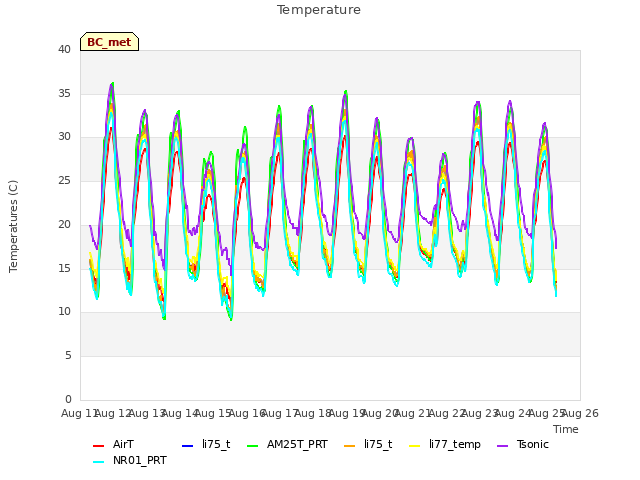Toggle the li77_temp legend entry

click(x=444, y=444)
